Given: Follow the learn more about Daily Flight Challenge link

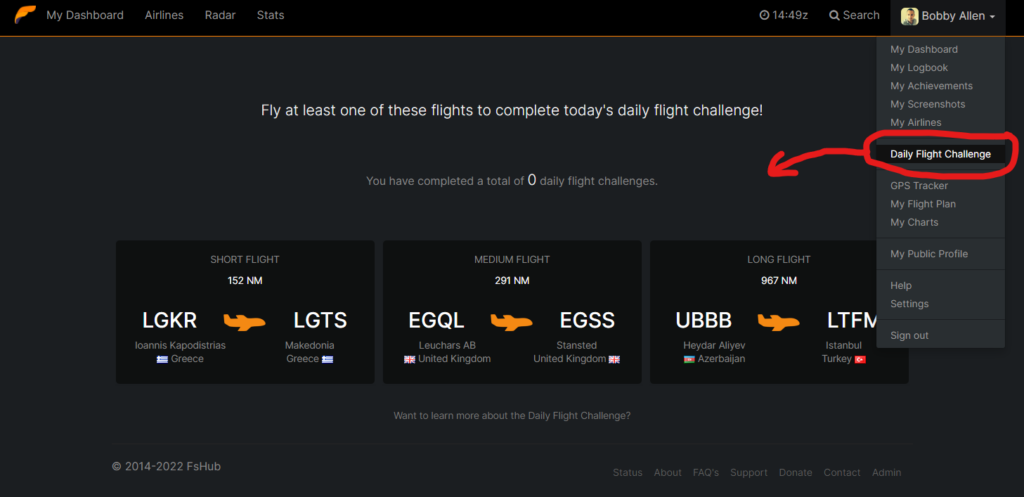Looking at the screenshot, I should coord(512,415).
